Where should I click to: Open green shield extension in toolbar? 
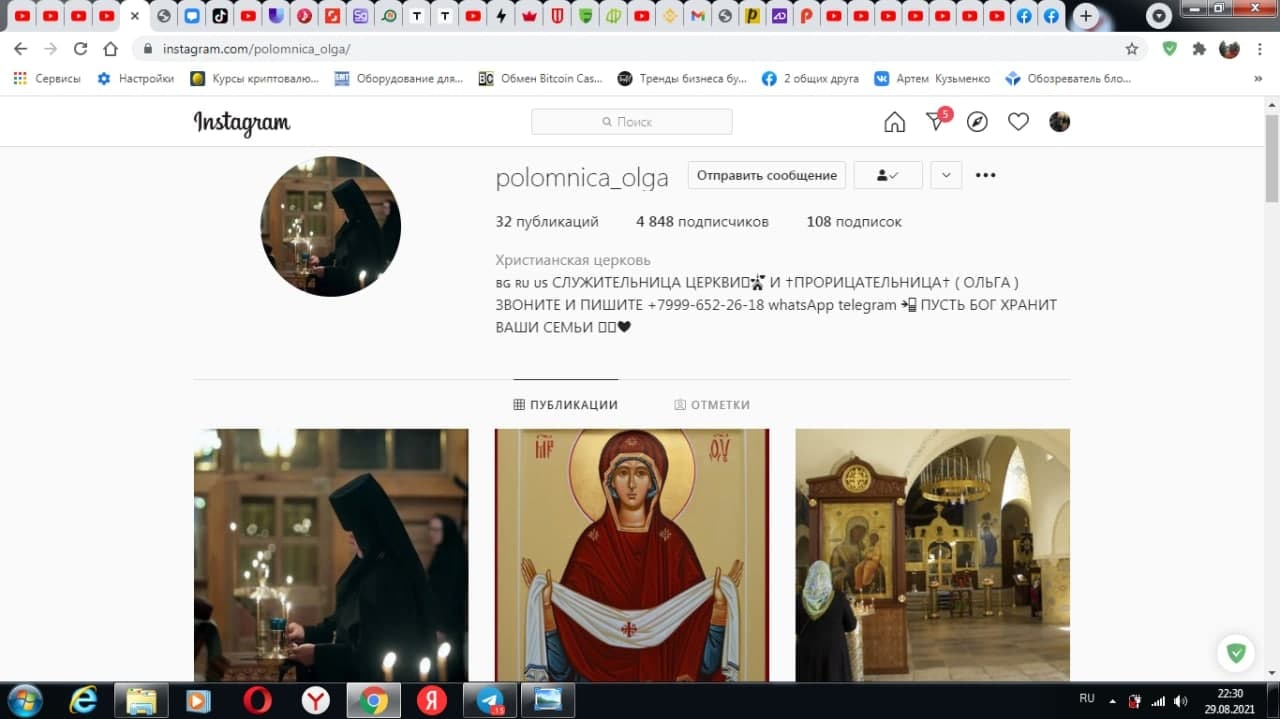(x=1170, y=48)
